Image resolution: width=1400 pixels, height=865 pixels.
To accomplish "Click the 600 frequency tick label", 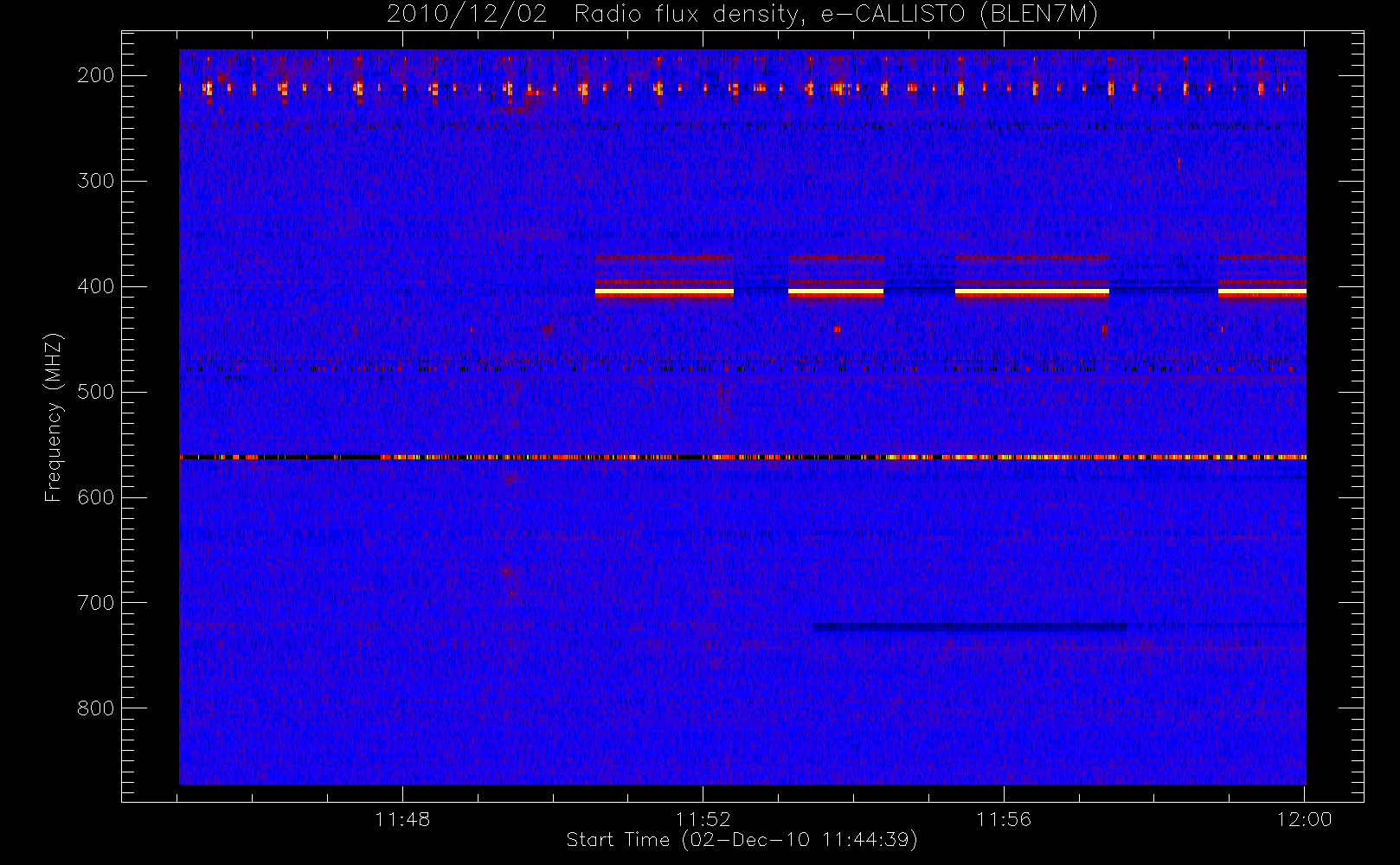I will click(x=96, y=497).
